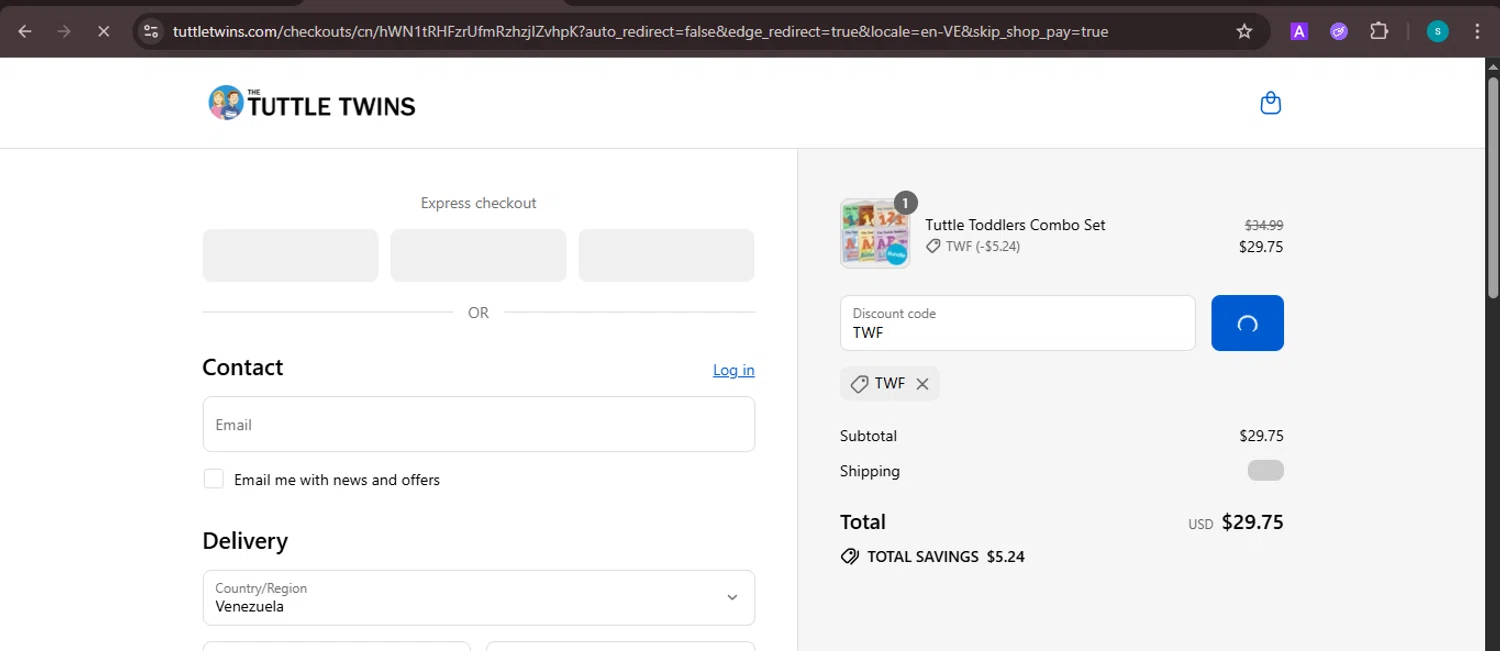Screen dimensions: 1500x651
Task: Click the Shipping label
Action: [x=870, y=471]
